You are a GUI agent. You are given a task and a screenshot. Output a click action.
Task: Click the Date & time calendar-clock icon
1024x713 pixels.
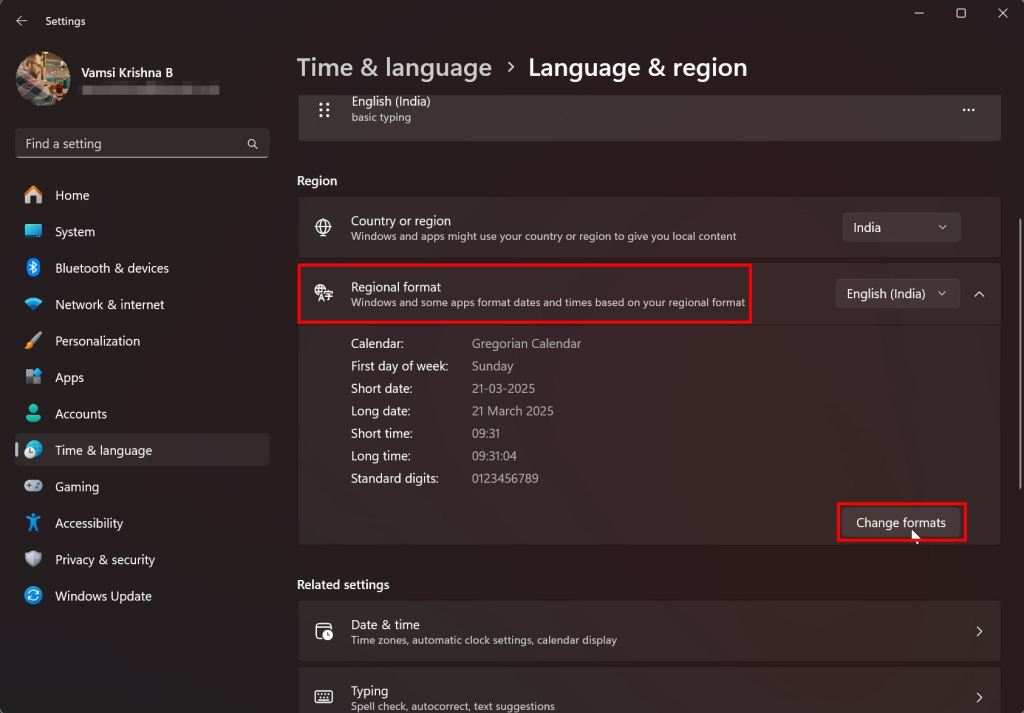point(324,631)
